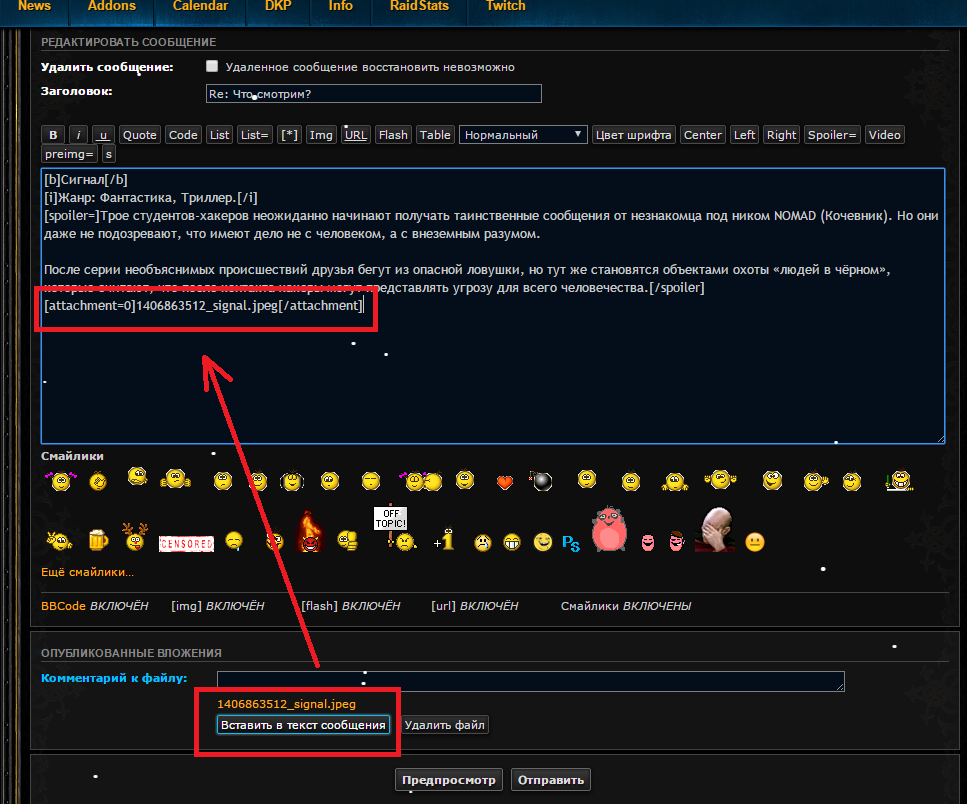
Task: Toggle bold formatting with B button
Action: [54, 135]
